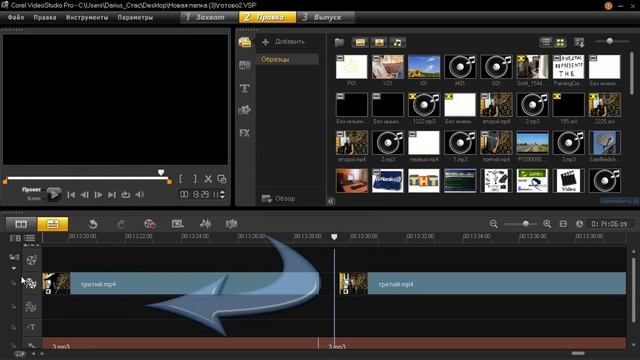Select the blue sky landscape thumbnail
Viewport: 640px width, 360px height.
tap(424, 67)
